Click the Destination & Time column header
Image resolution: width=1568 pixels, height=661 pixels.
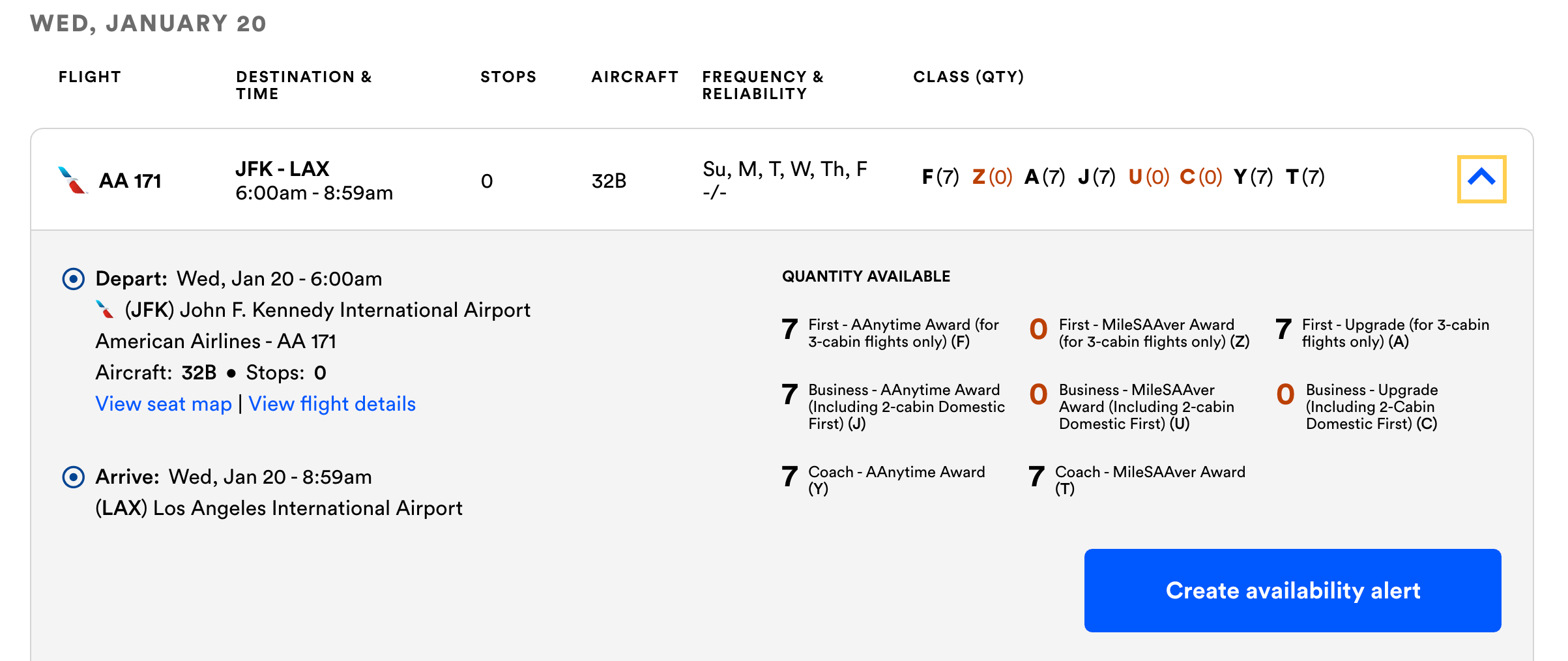tap(304, 85)
